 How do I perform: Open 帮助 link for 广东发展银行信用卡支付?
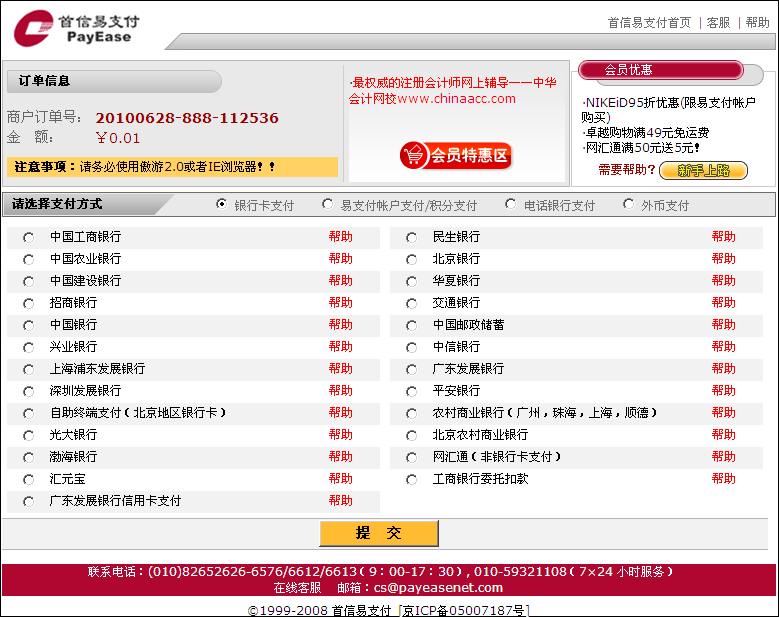coord(340,500)
